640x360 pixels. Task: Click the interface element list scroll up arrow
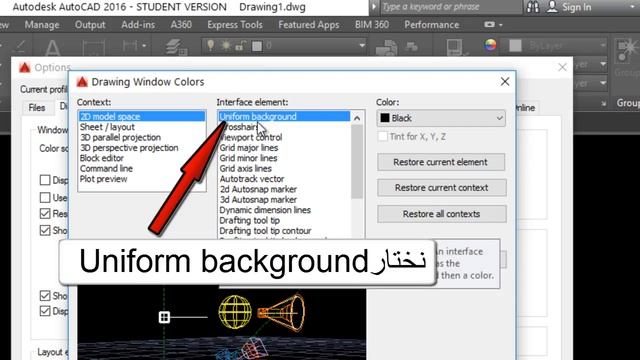(x=357, y=118)
